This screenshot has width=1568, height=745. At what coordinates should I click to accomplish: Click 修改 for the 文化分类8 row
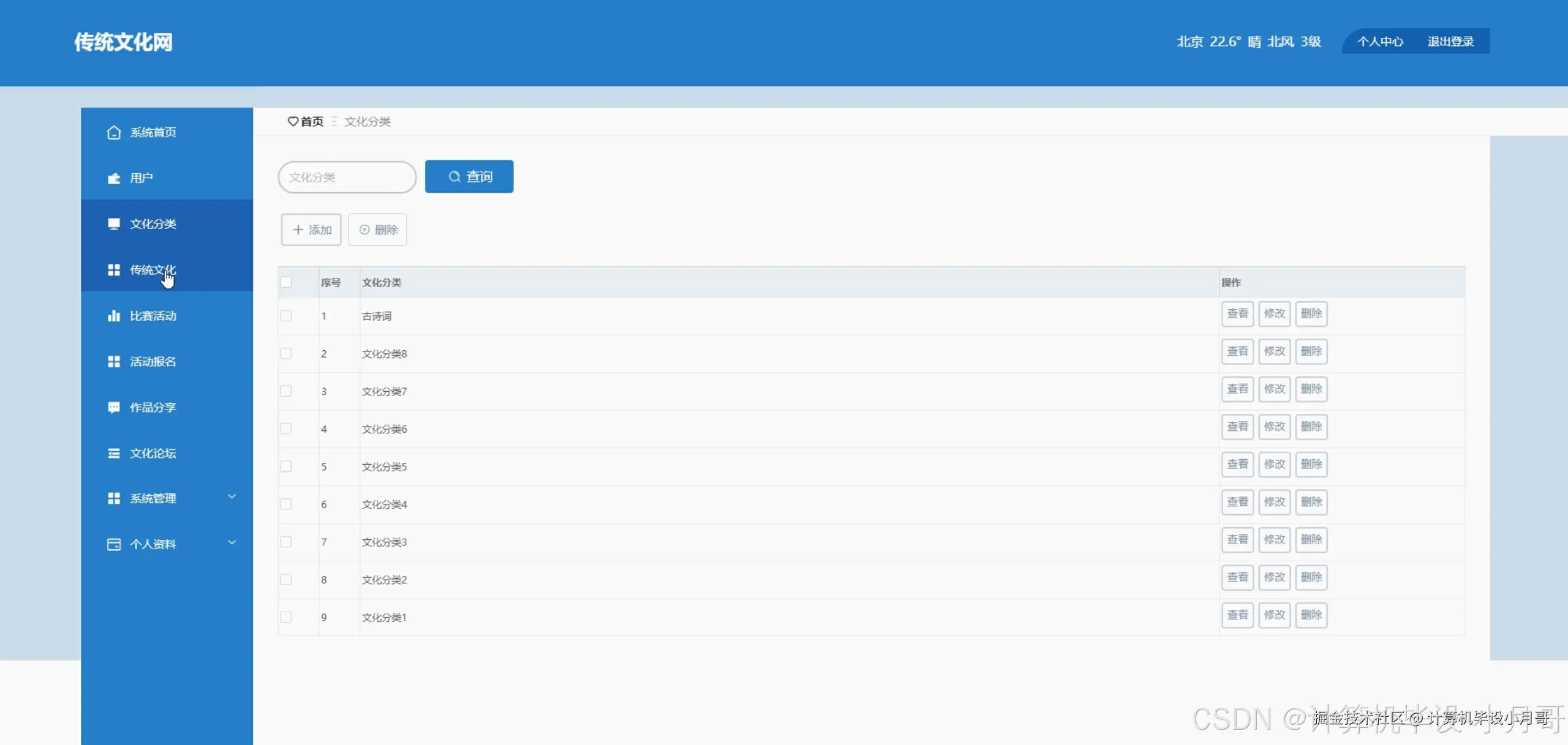click(1275, 351)
